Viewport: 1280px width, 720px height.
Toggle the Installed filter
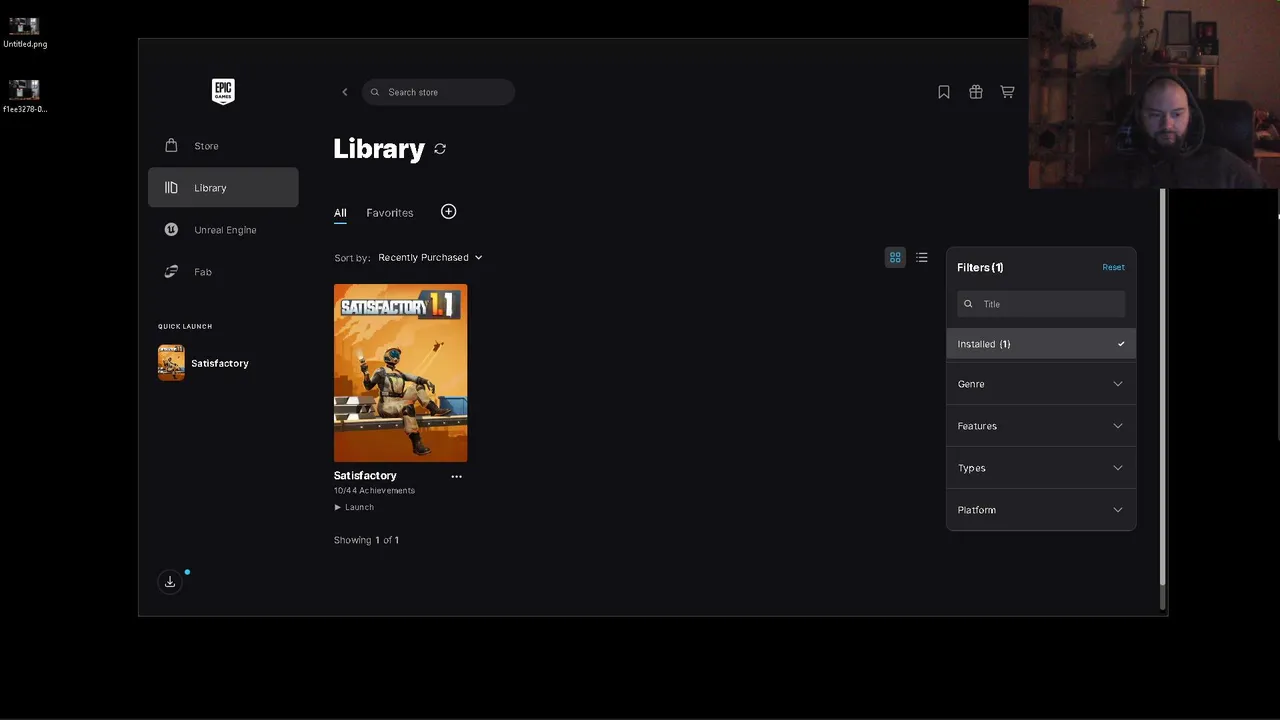[1041, 344]
